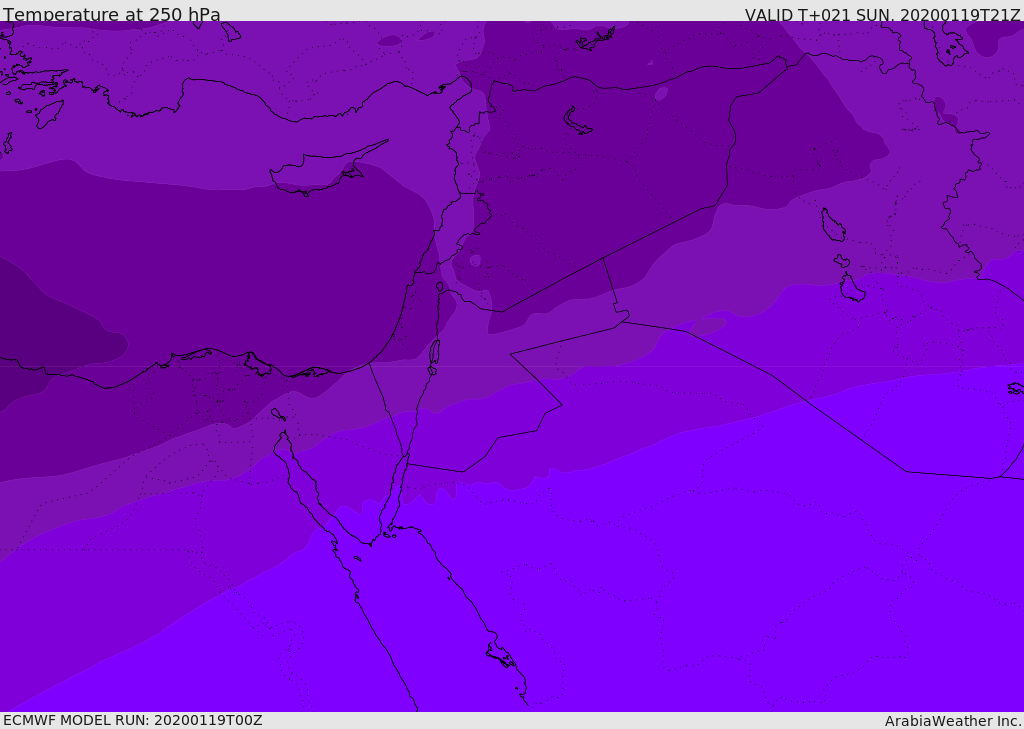
Task: Click the 'Temperature at 250 hPa' title
Action: [112, 14]
